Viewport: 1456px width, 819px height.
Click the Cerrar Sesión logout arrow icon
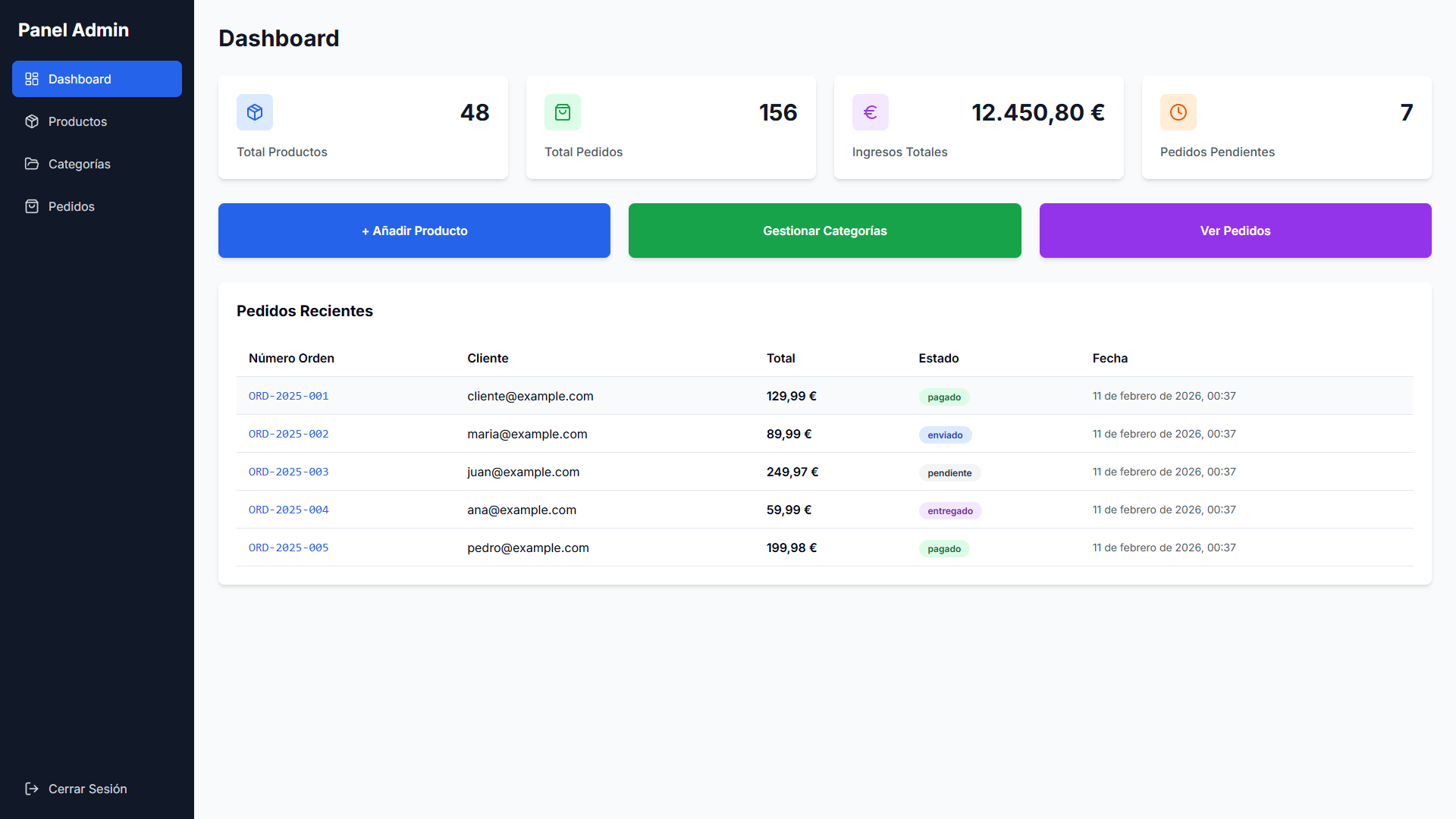coord(32,789)
